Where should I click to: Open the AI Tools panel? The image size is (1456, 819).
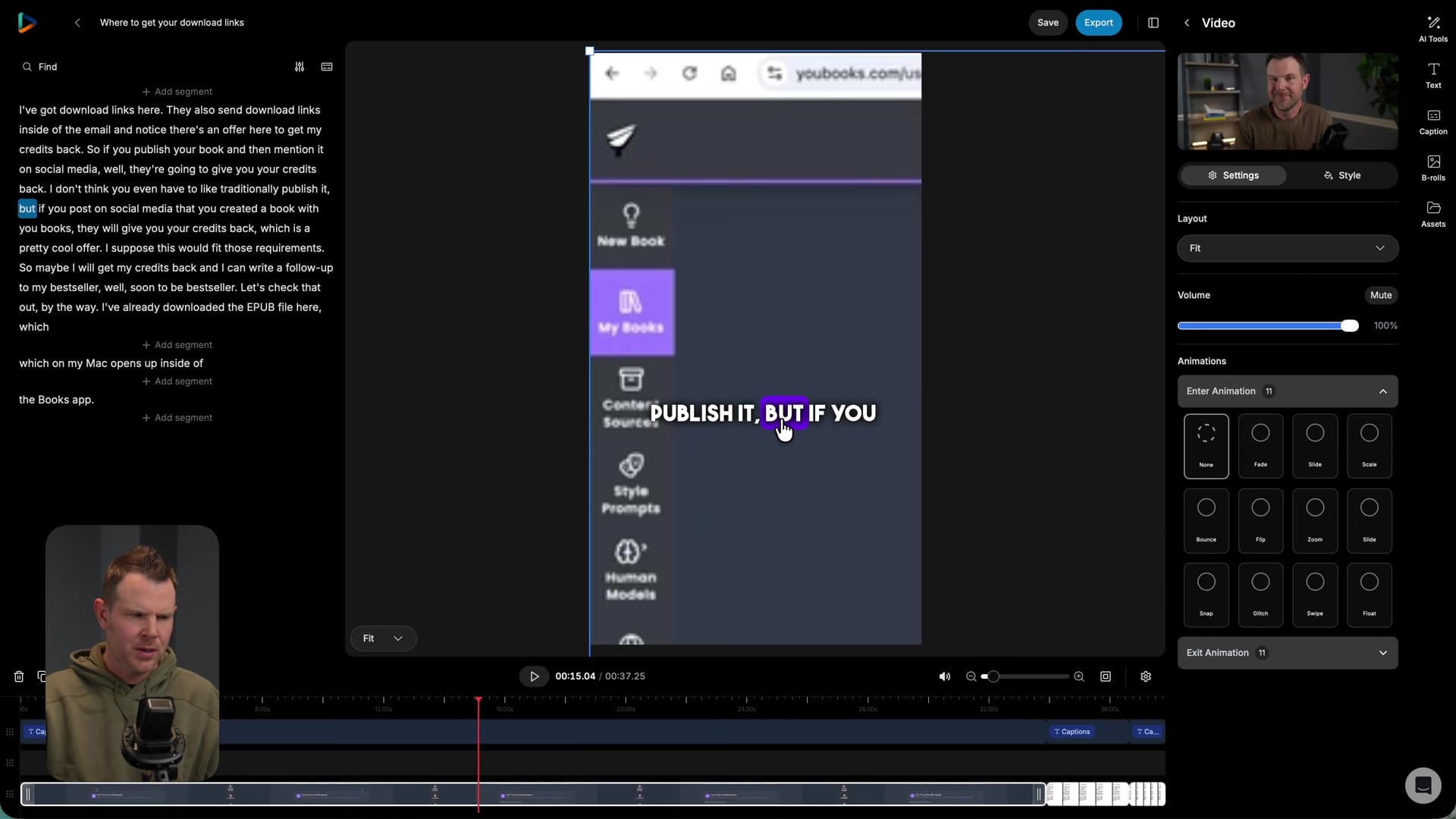coord(1432,29)
